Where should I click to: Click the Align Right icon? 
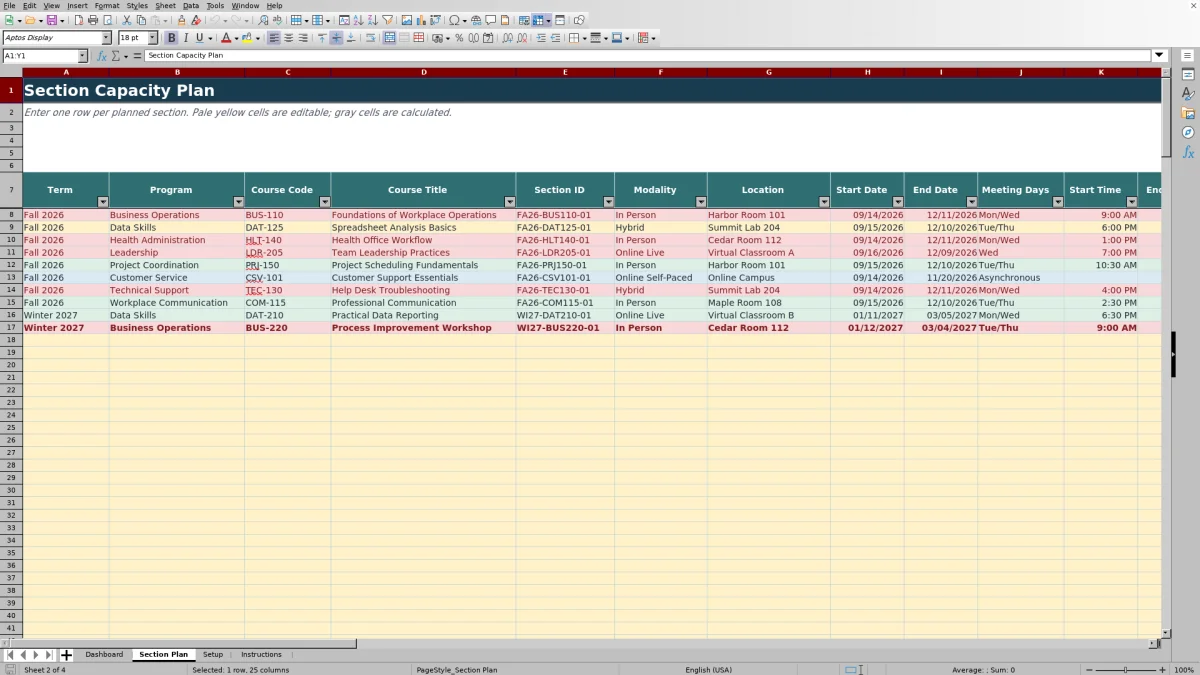(303, 38)
